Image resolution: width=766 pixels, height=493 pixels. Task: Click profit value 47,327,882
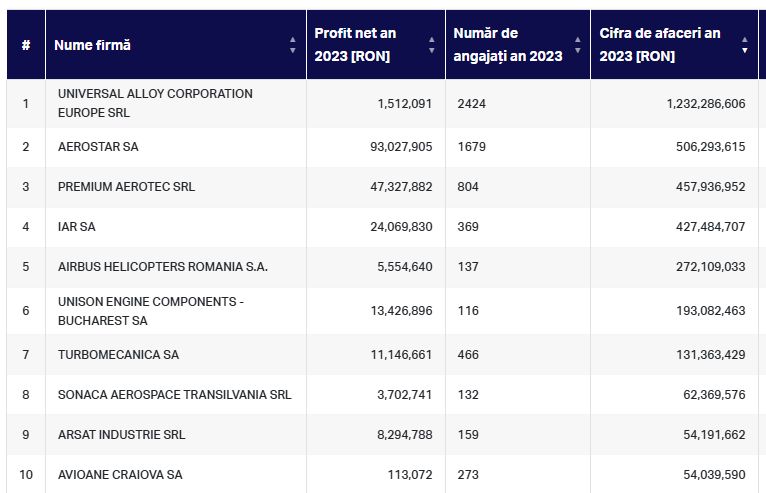pyautogui.click(x=401, y=187)
